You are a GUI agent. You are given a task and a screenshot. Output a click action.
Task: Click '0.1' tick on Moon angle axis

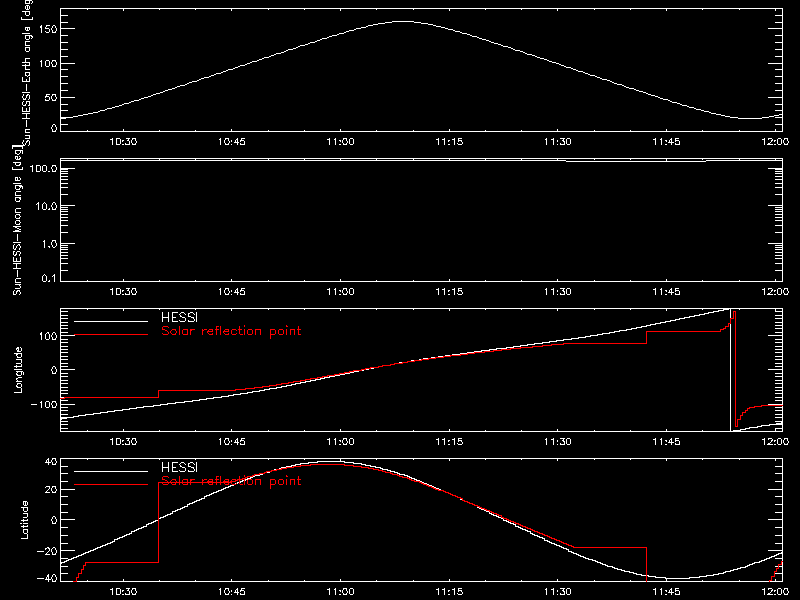point(48,278)
